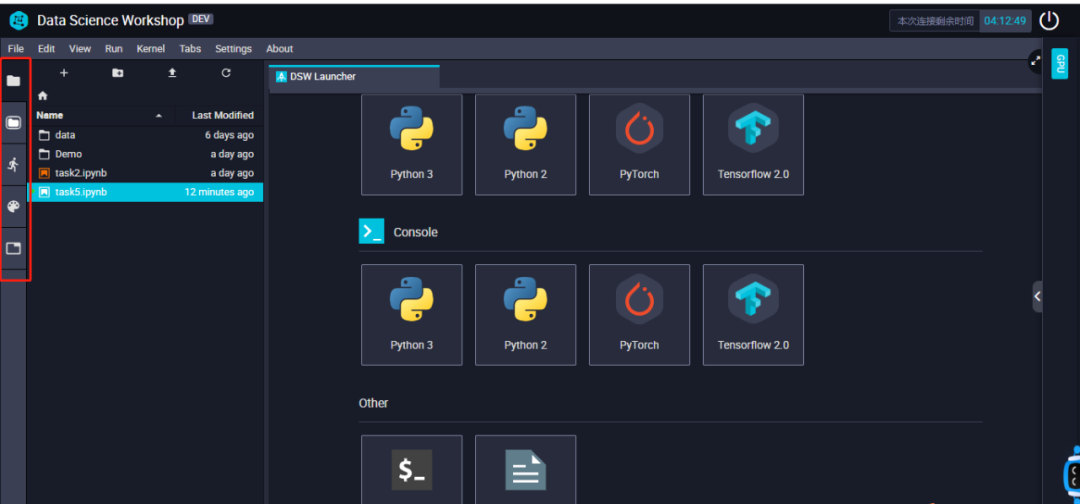
Task: Open the Demo folder
Action: pyautogui.click(x=145, y=154)
